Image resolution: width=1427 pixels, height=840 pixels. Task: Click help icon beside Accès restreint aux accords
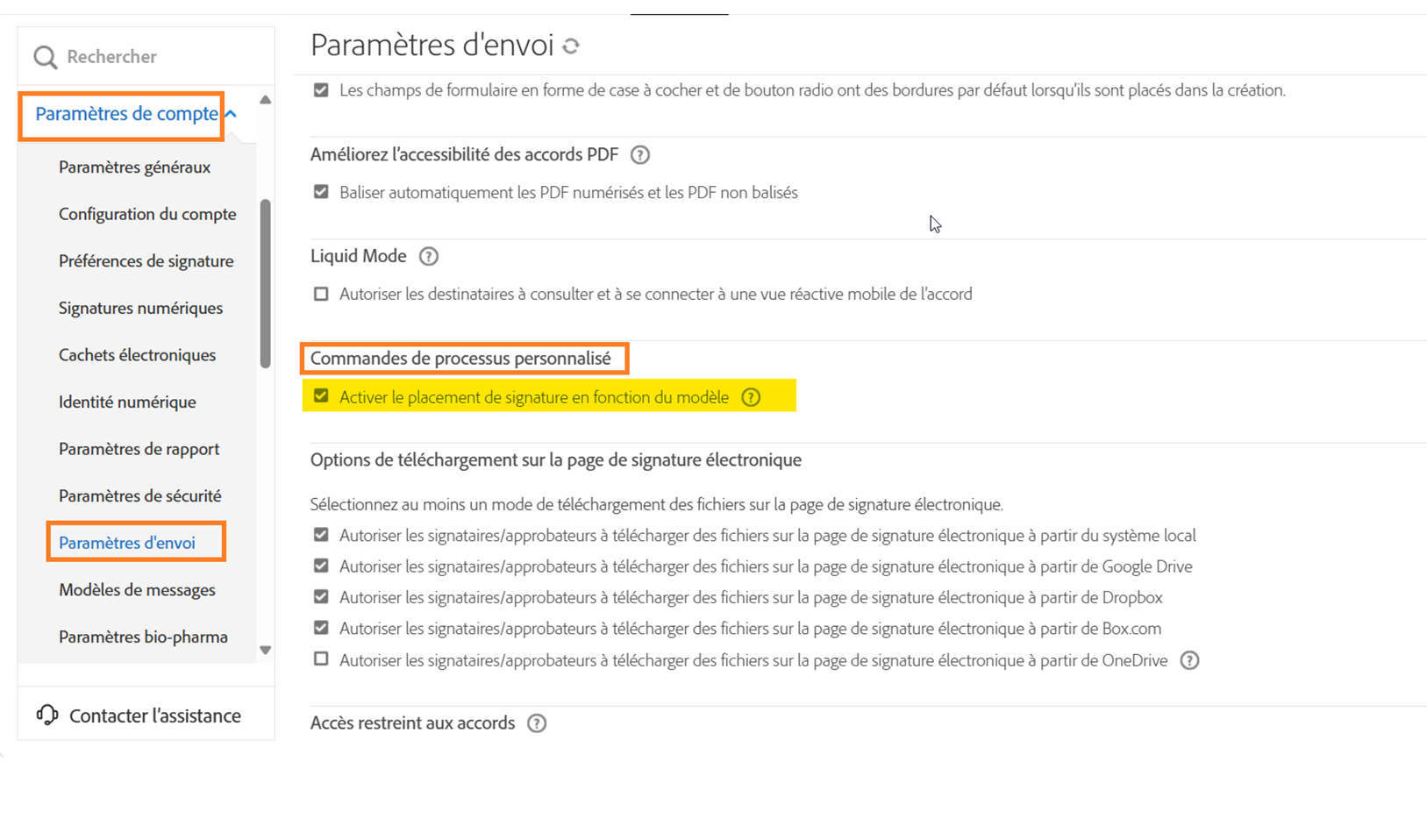click(x=537, y=723)
